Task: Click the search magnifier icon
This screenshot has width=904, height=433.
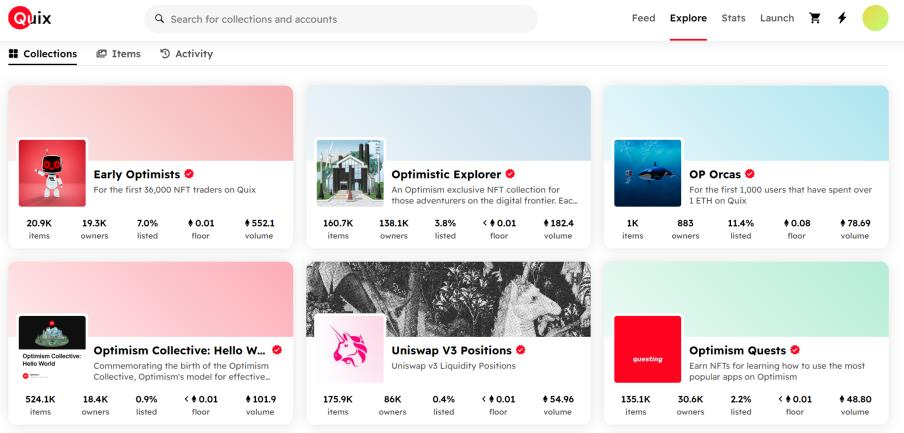Action: click(159, 19)
